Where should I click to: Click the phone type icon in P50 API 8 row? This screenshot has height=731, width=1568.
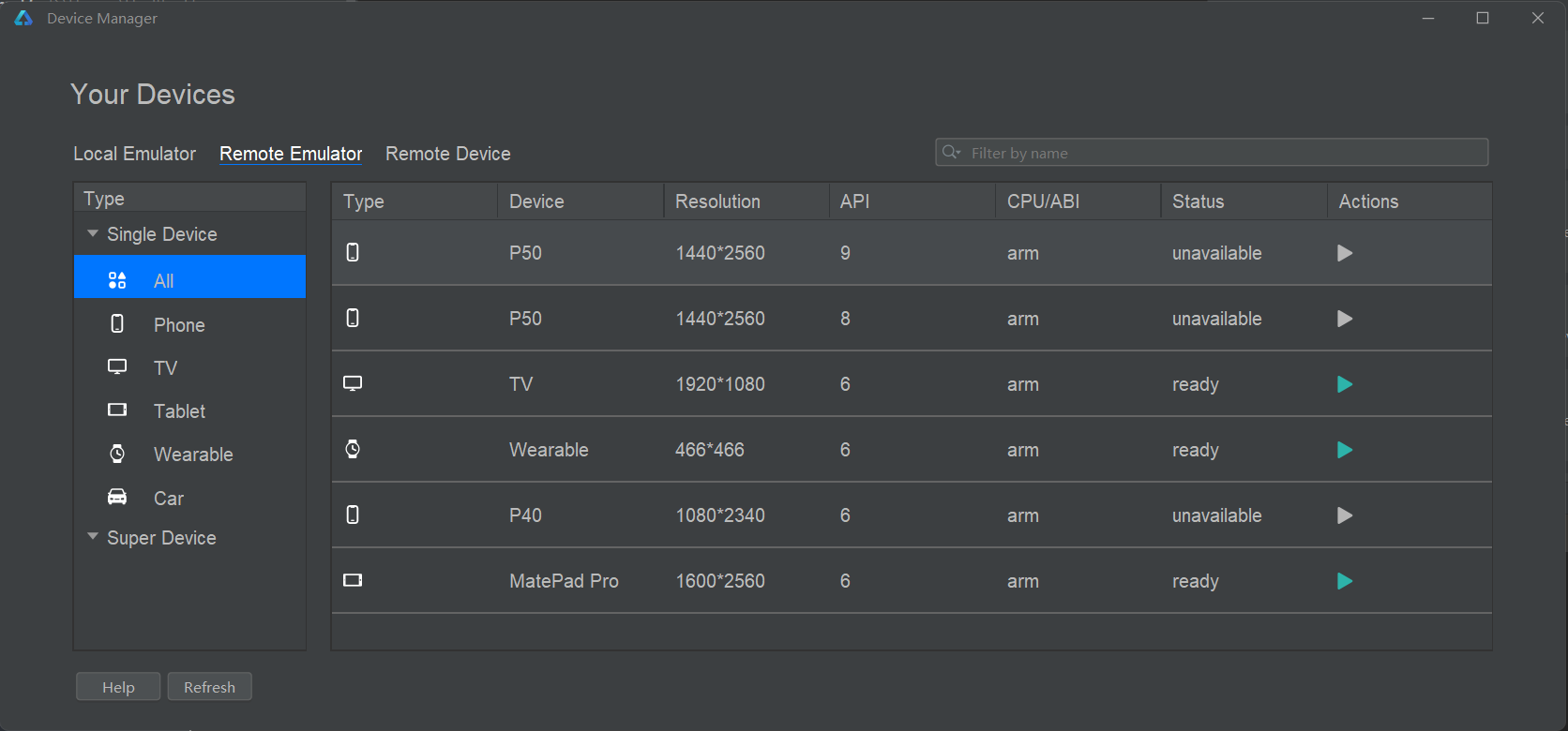pyautogui.click(x=353, y=318)
